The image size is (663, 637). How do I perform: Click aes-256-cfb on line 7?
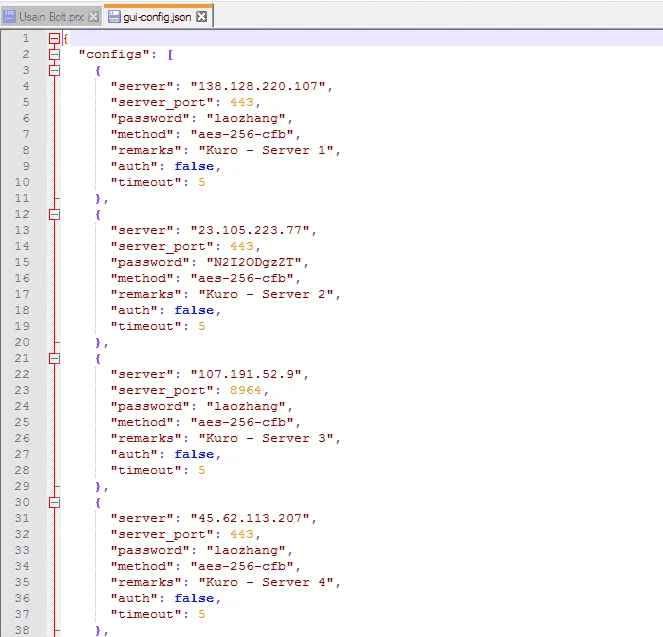pos(242,134)
